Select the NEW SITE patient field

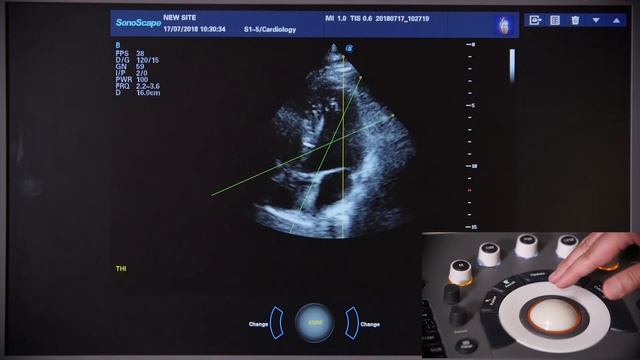tap(180, 18)
